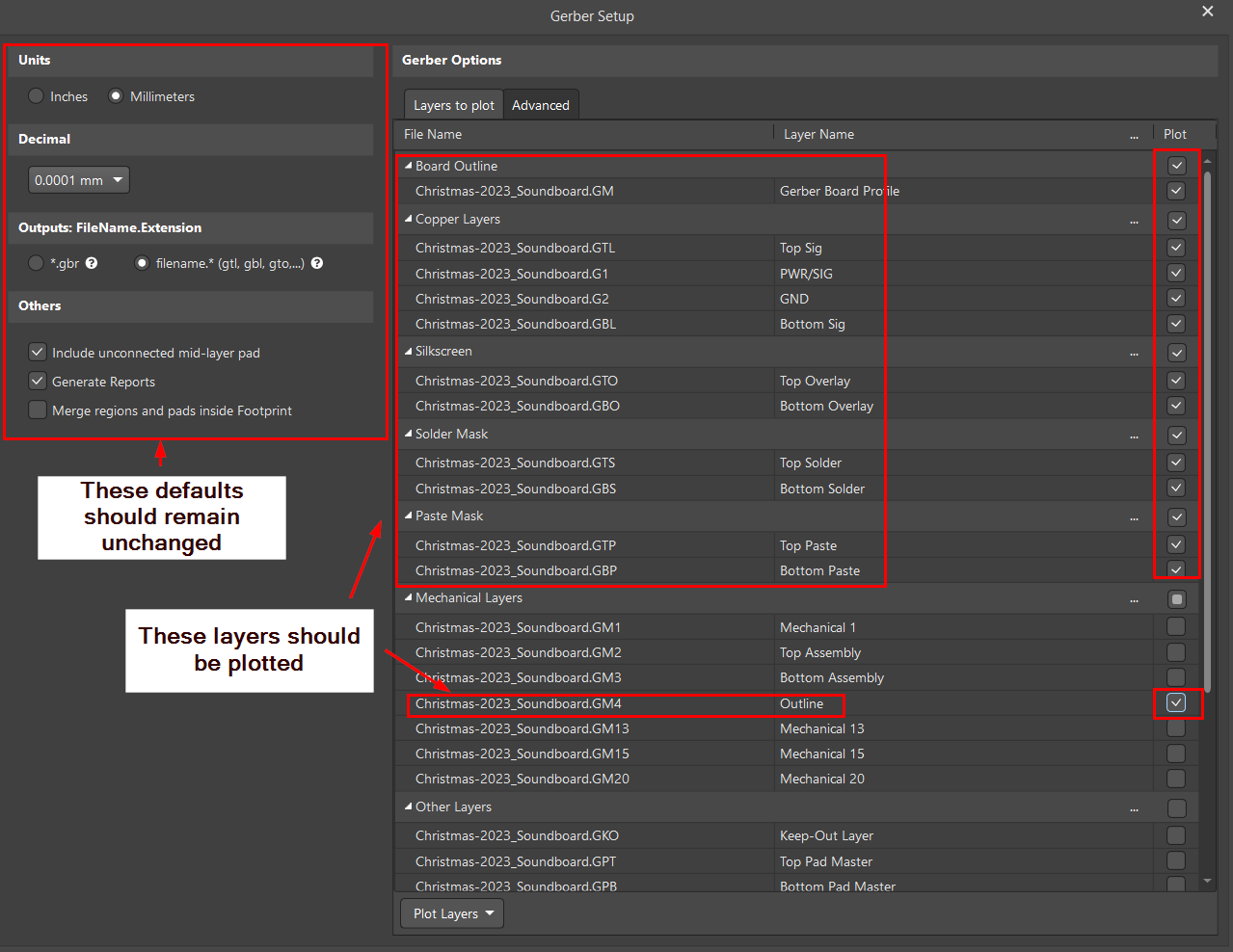The width and height of the screenshot is (1233, 952).
Task: Click the scroll-down arrow of the layer list
Action: tap(1208, 881)
